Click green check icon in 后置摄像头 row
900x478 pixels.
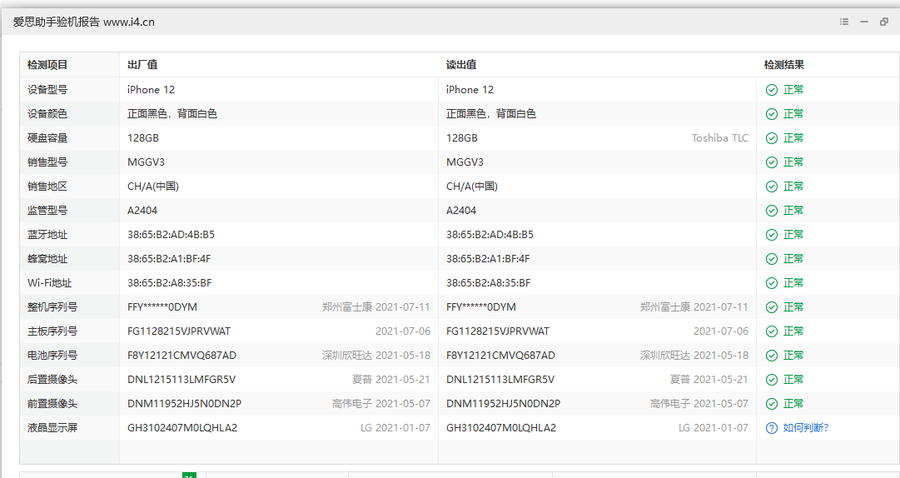point(771,379)
